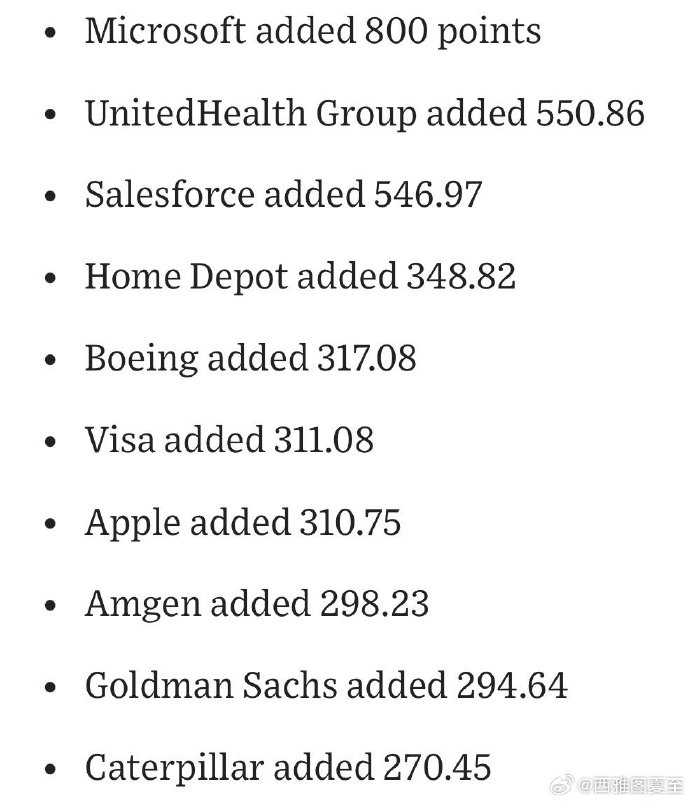Click the bullet before Goldman Sachs
This screenshot has height=801, width=690.
click(50, 687)
